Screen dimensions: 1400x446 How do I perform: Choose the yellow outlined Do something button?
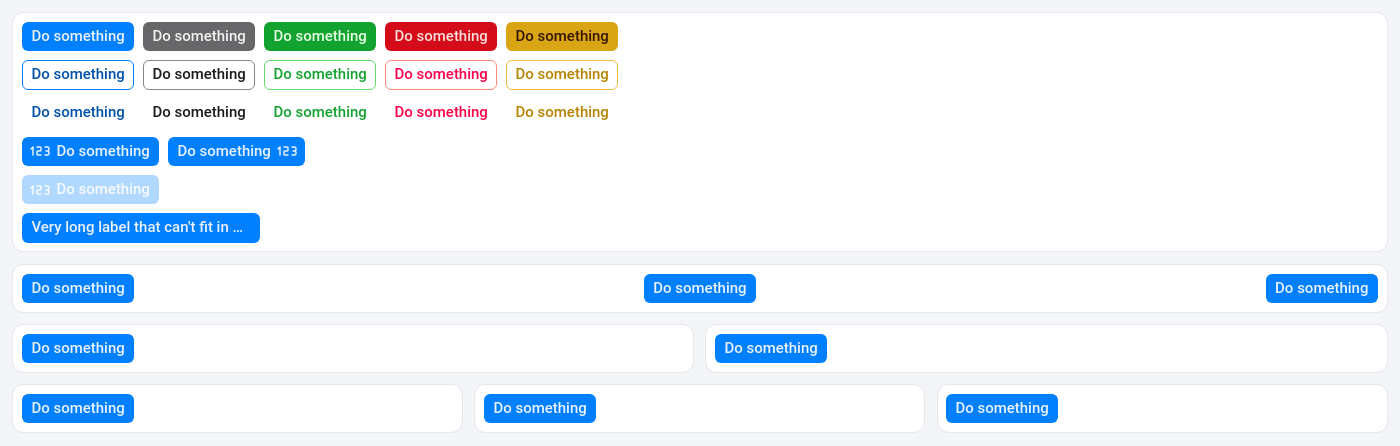[x=562, y=74]
